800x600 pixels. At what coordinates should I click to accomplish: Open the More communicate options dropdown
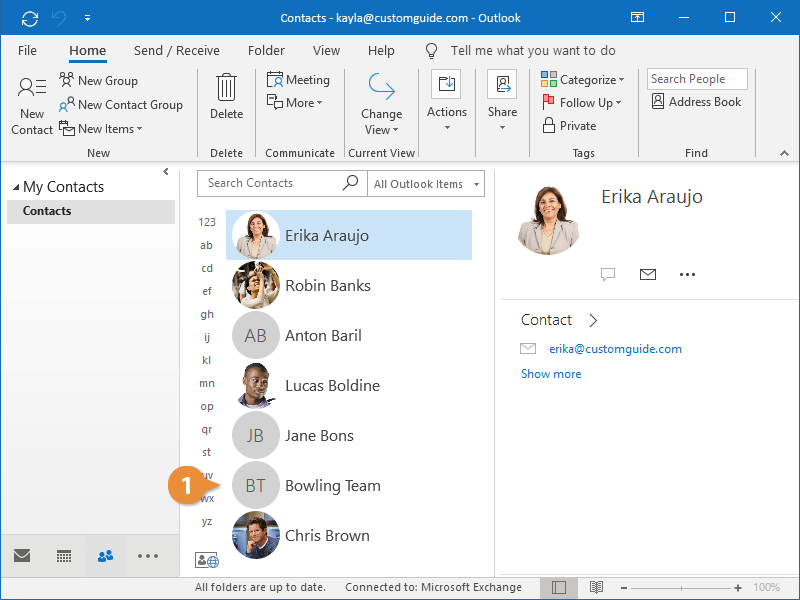click(x=295, y=103)
